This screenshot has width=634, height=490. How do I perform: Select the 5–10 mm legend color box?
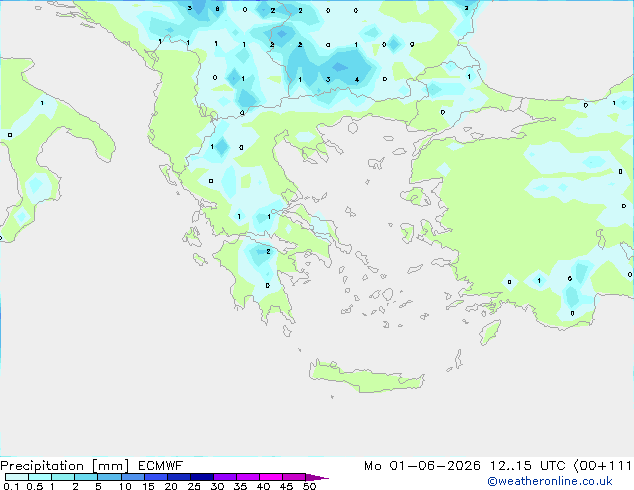point(109,477)
